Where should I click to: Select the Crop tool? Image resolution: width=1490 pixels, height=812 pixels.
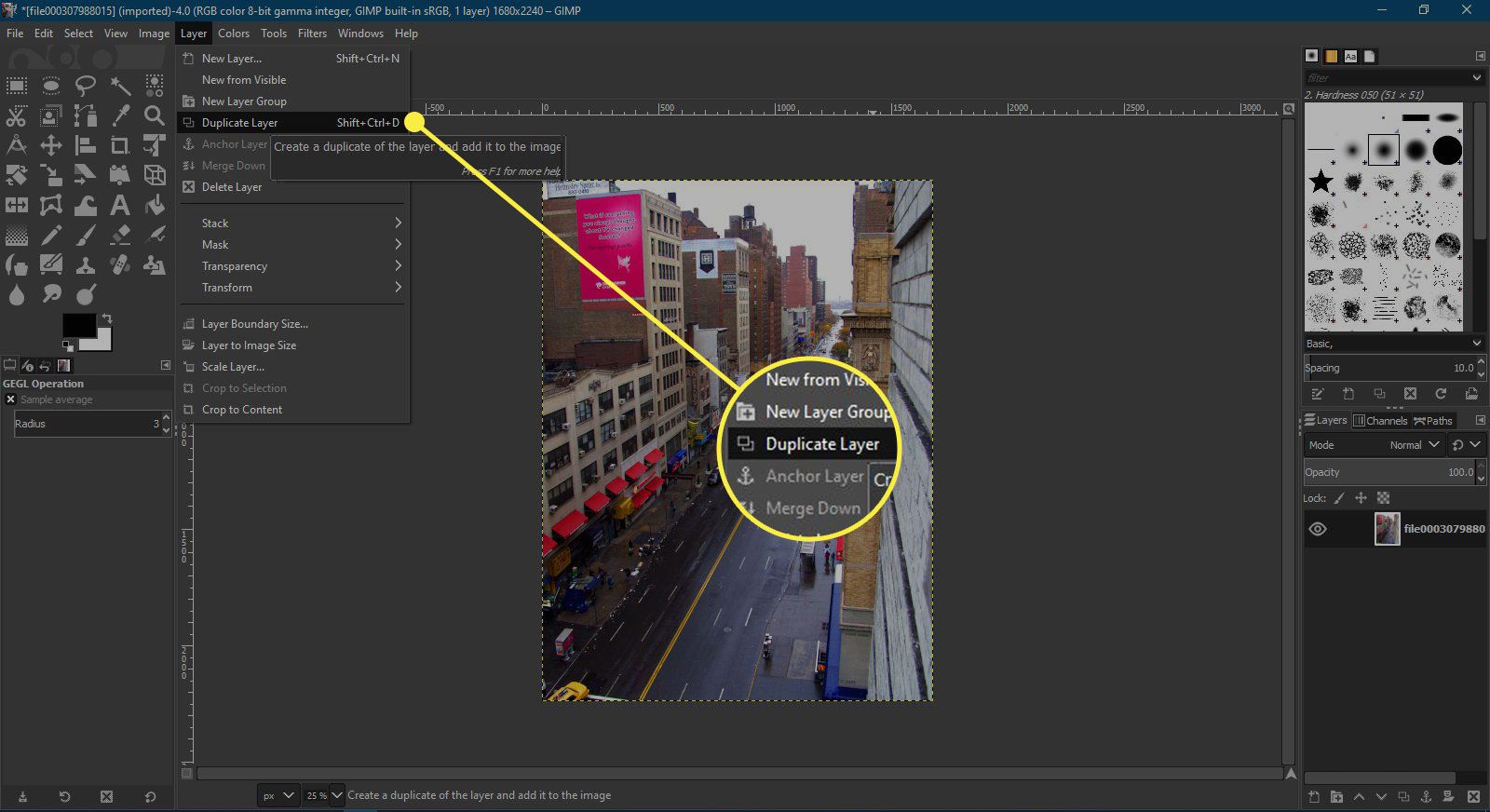[120, 145]
